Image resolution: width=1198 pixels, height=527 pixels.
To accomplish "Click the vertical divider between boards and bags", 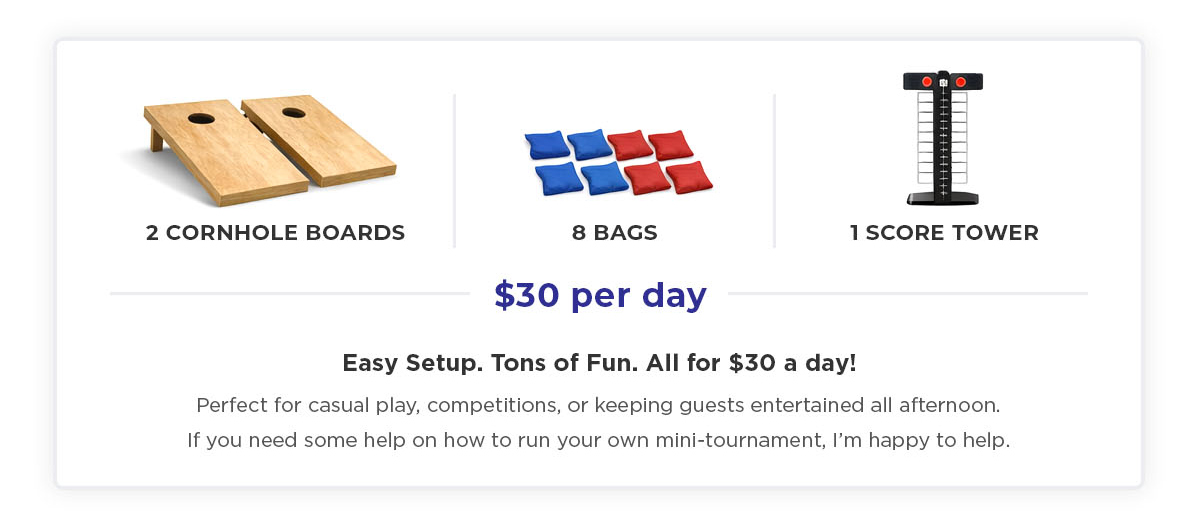I will [455, 170].
